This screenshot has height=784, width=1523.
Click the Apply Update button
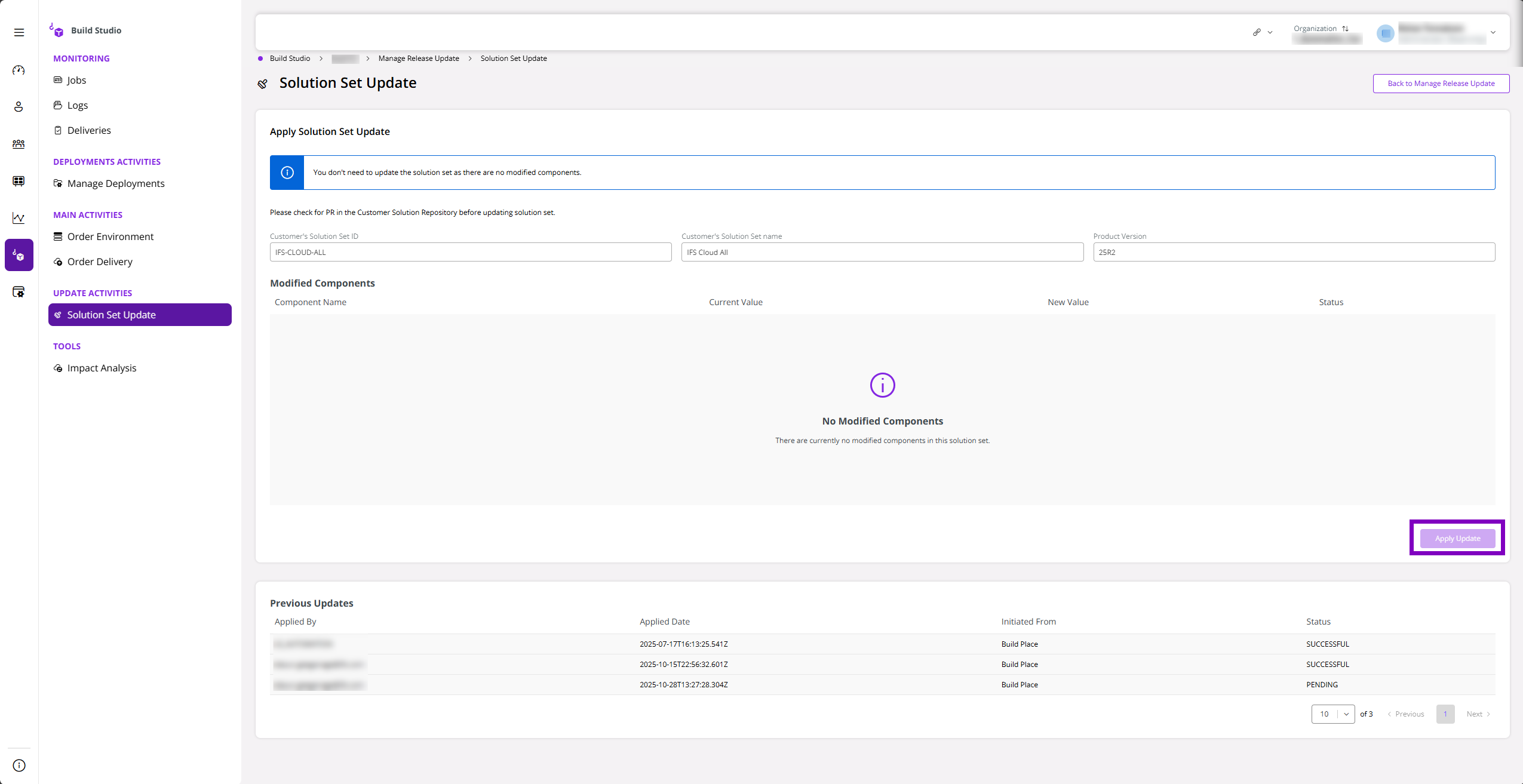click(x=1456, y=537)
